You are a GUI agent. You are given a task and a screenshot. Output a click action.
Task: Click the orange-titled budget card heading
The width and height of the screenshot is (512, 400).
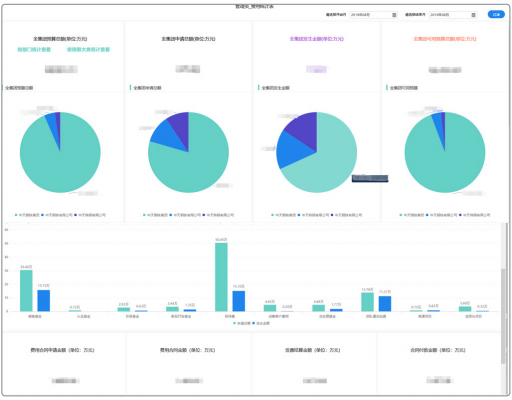445,39
